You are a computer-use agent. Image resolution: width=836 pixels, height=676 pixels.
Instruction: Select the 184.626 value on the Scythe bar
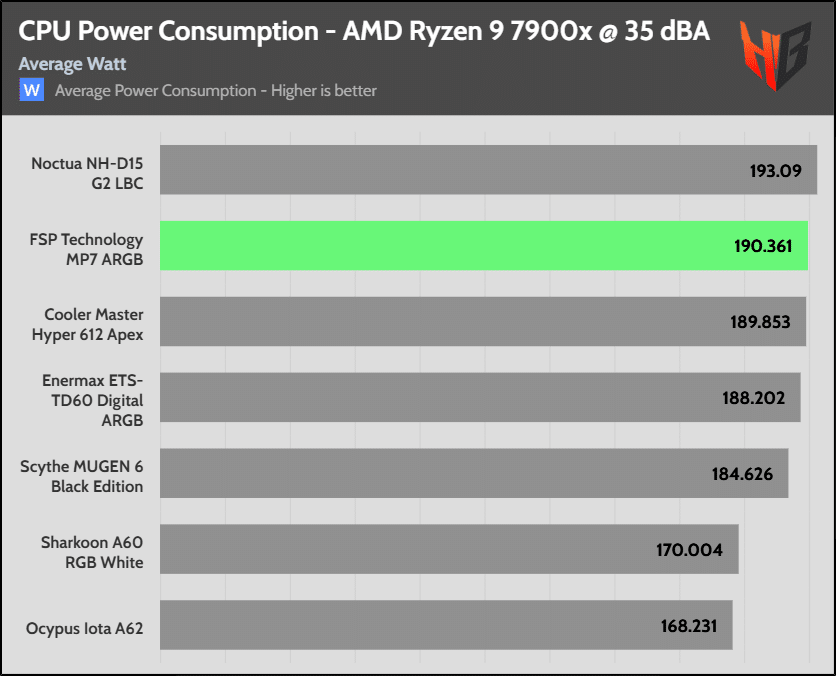742,474
